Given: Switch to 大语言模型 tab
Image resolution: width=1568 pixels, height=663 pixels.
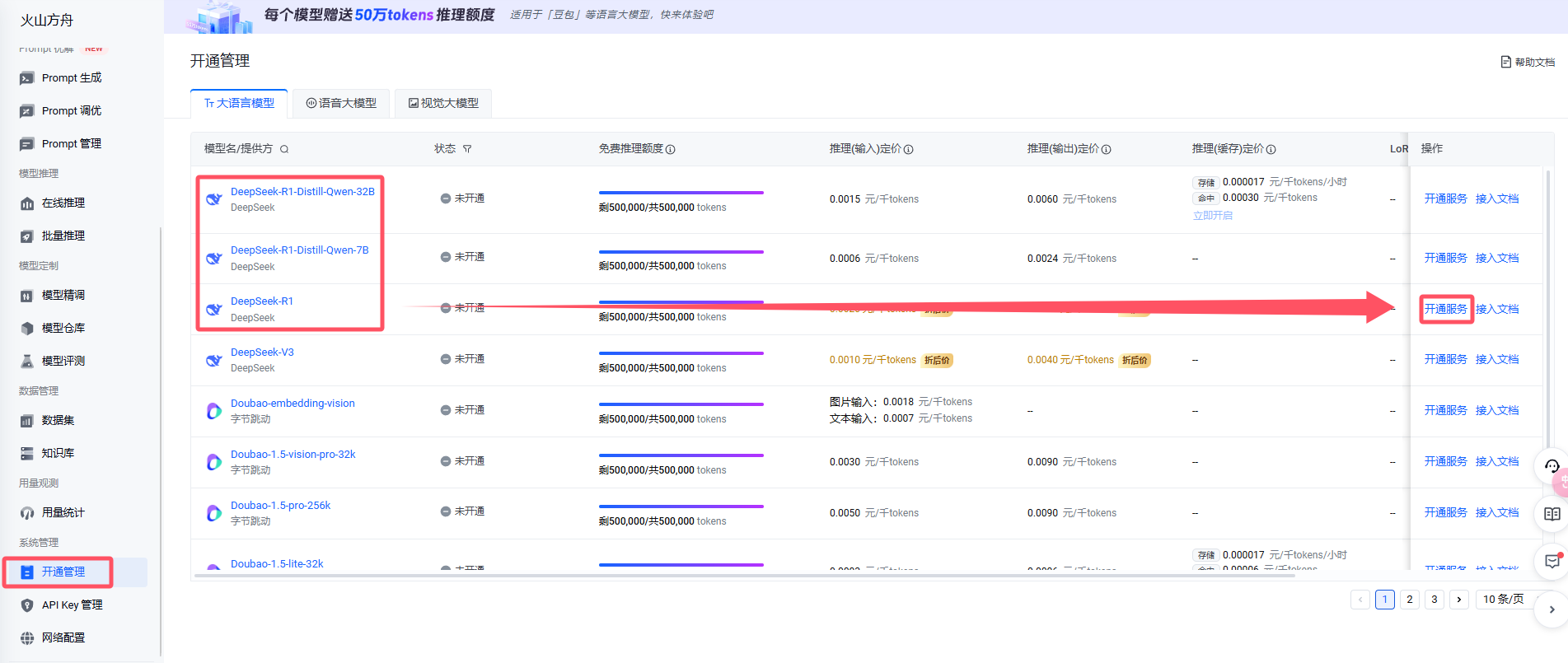Looking at the screenshot, I should point(239,103).
